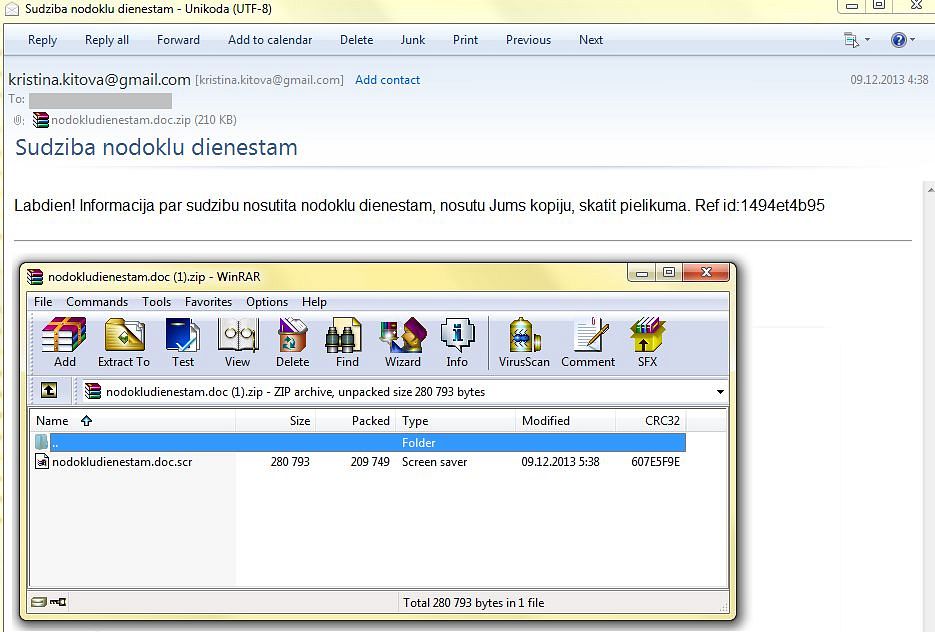935x632 pixels.
Task: Click Reply all
Action: tap(107, 40)
